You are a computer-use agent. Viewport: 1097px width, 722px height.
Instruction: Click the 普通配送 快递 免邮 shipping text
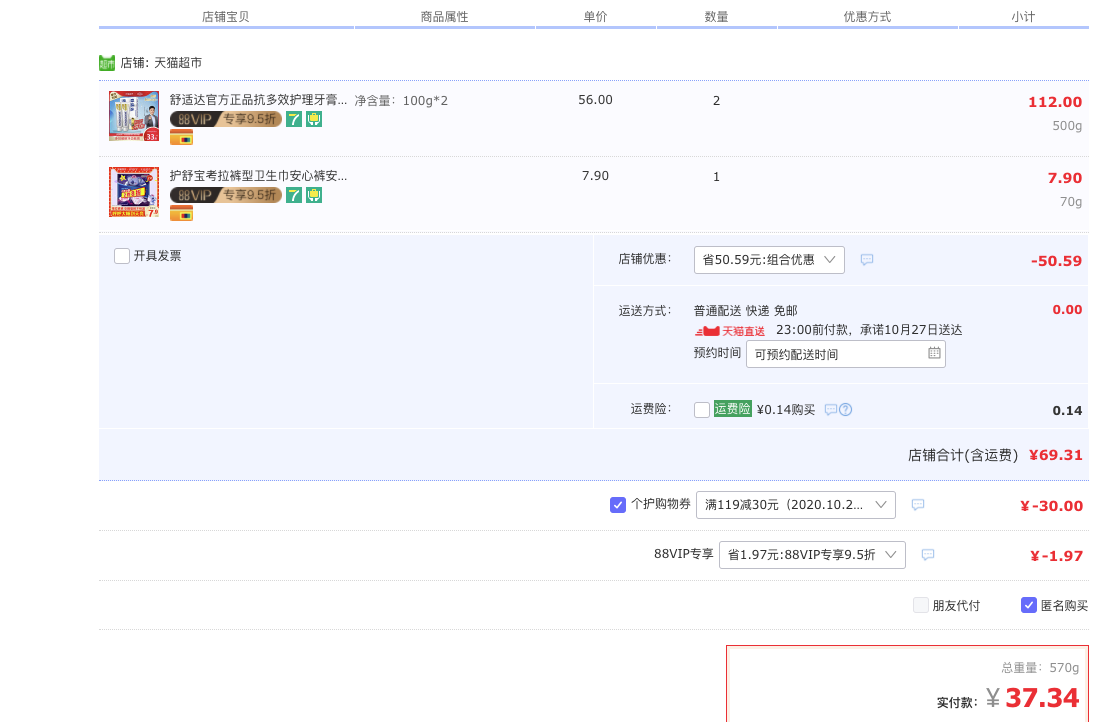click(746, 311)
